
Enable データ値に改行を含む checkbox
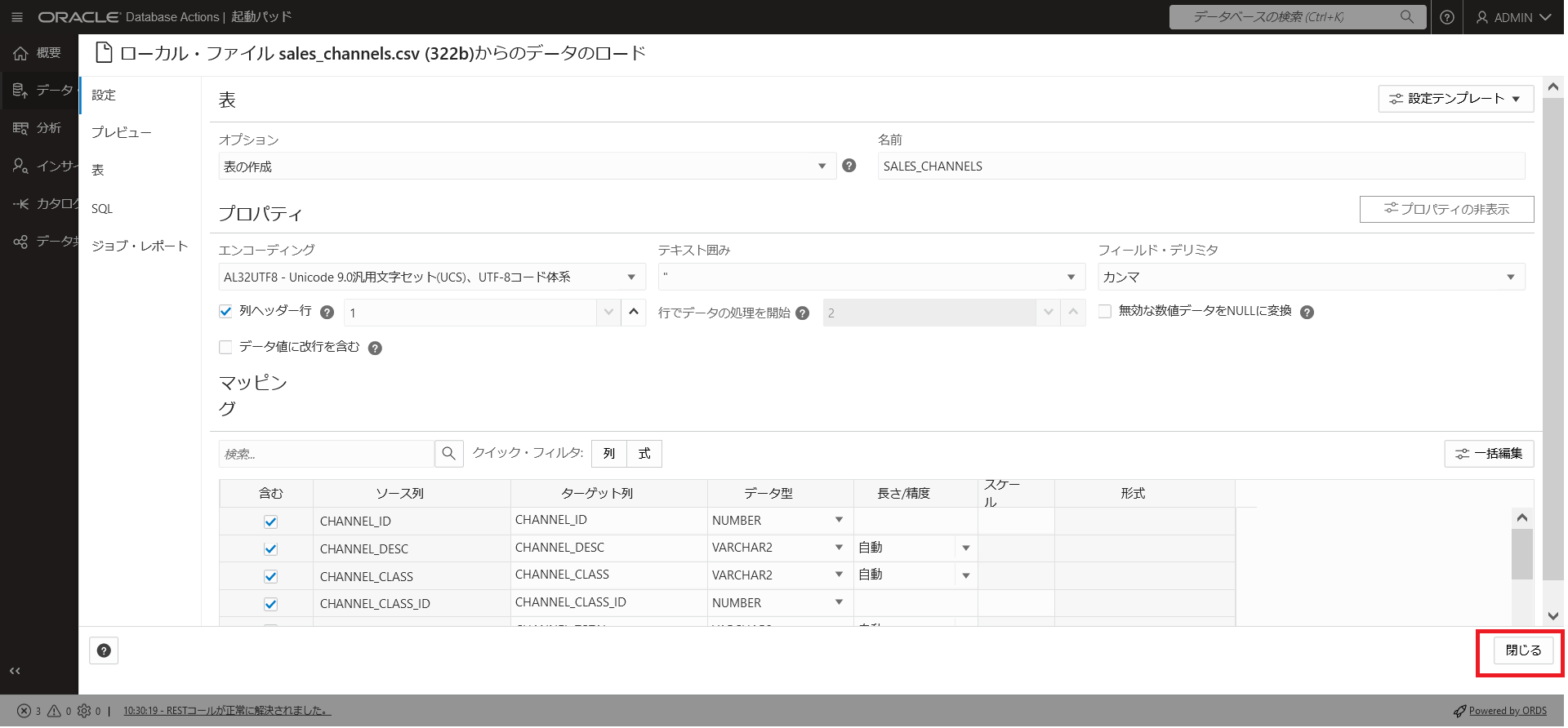click(226, 347)
